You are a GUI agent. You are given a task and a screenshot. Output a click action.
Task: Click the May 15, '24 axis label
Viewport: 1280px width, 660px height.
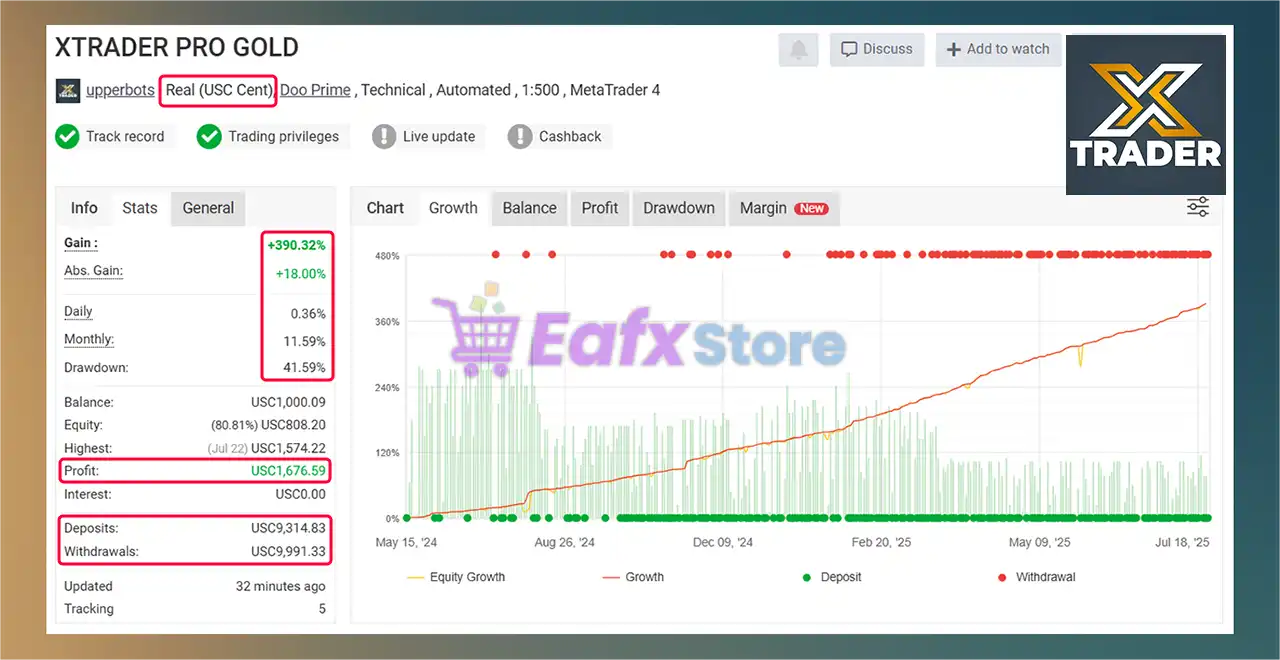406,542
